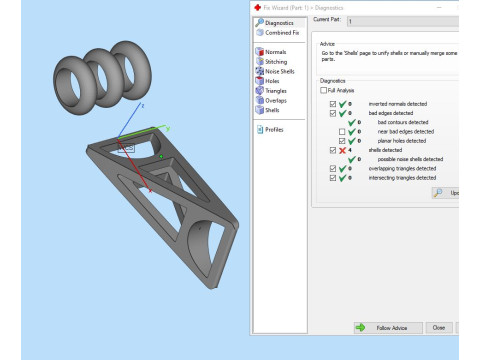
Task: Click the Triangles page icon
Action: [259, 90]
